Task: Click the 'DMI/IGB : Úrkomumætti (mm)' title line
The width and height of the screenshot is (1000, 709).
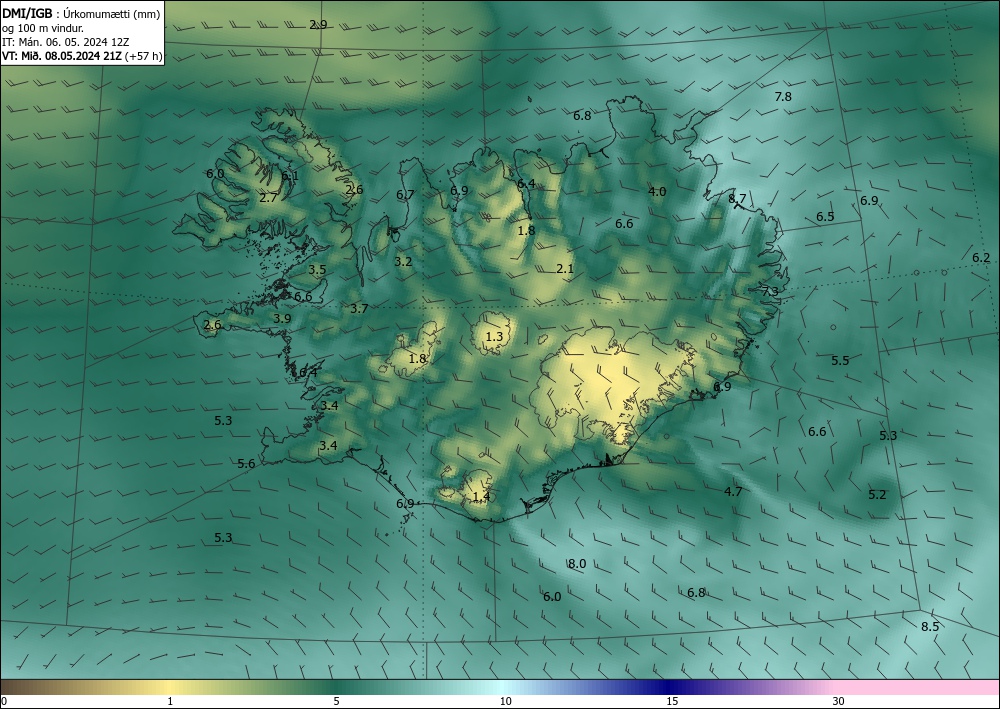Action: pos(81,14)
